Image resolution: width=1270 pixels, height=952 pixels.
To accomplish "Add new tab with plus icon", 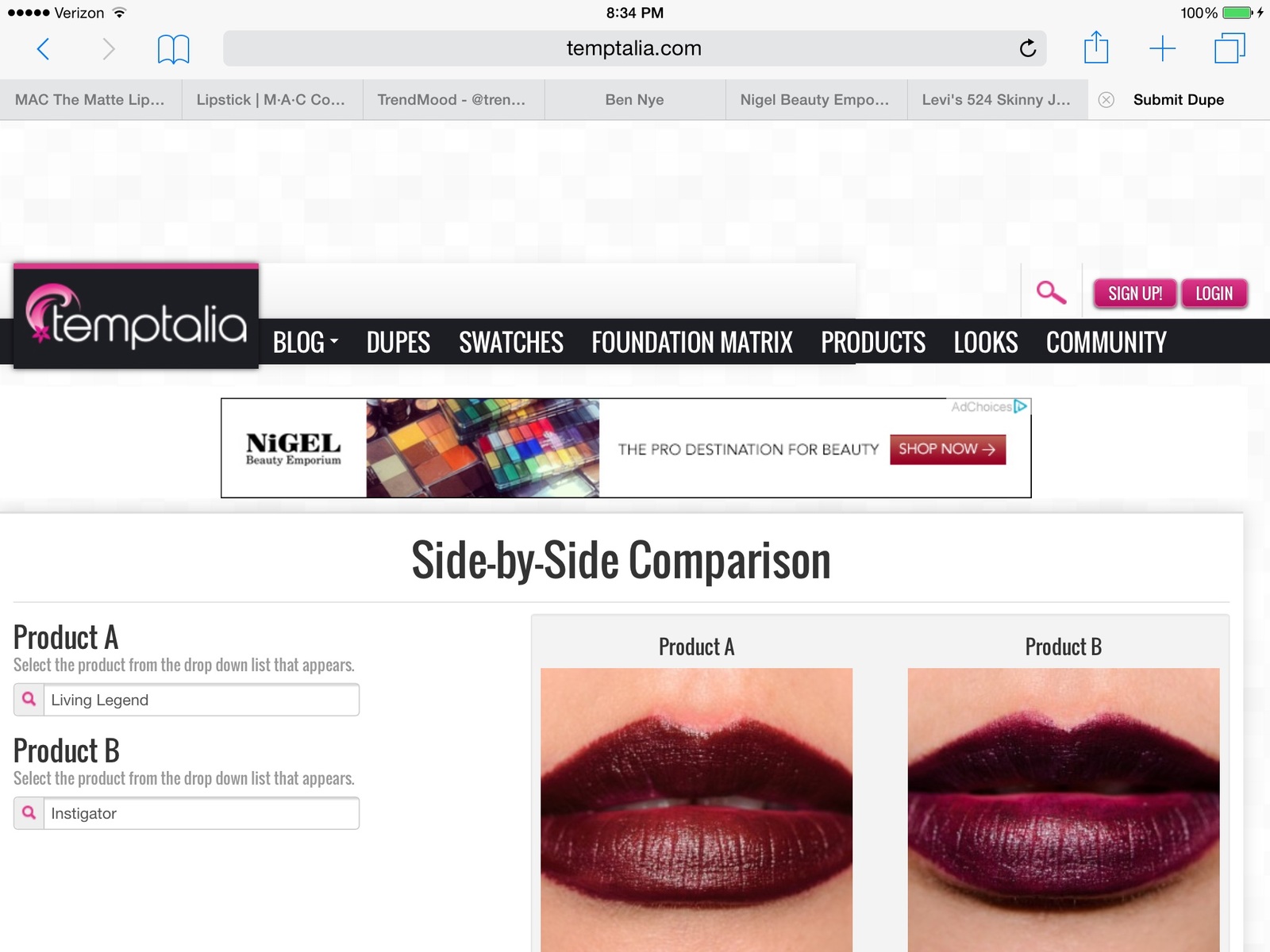I will click(x=1162, y=48).
